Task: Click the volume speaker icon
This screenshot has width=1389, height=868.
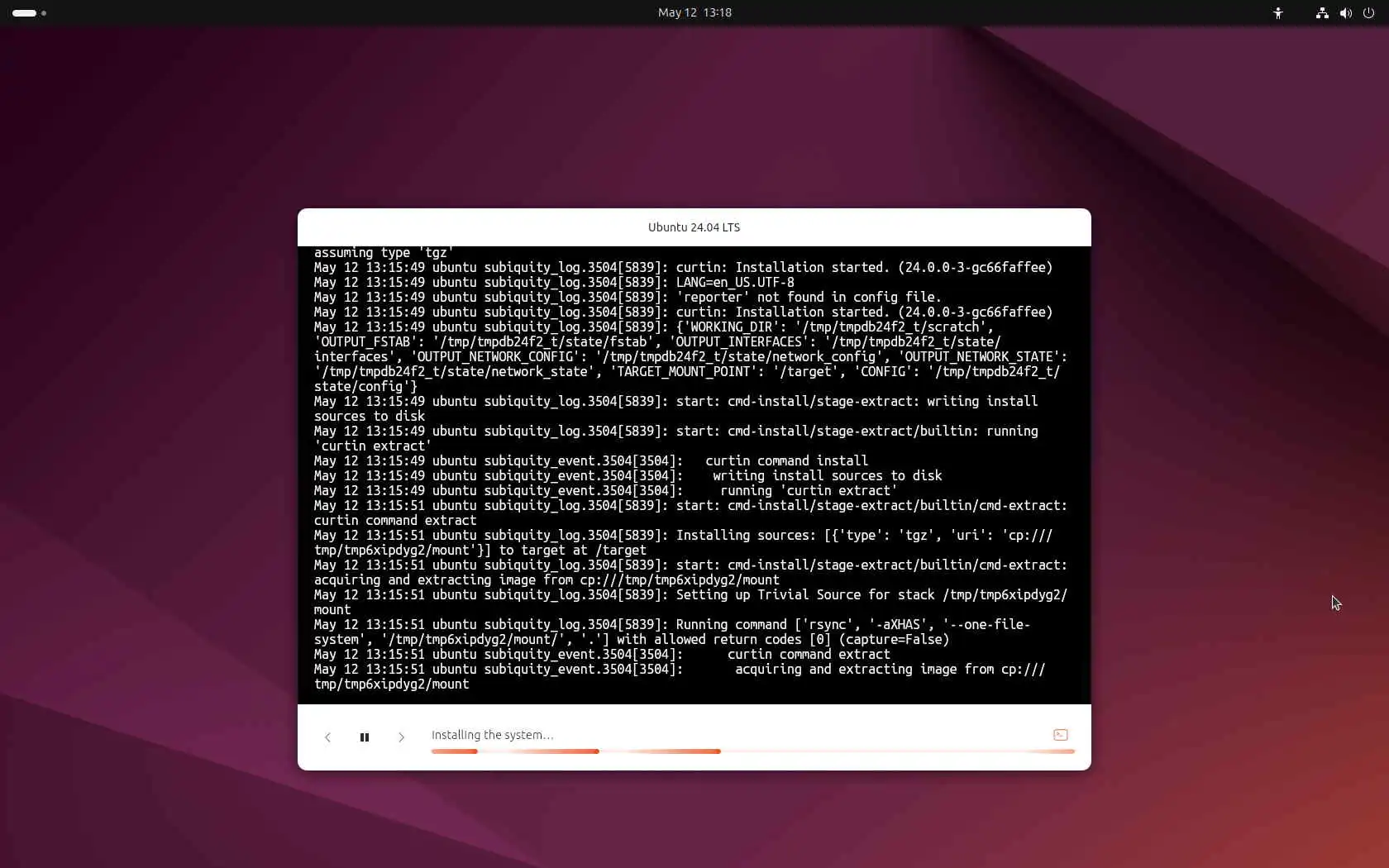Action: point(1346,13)
